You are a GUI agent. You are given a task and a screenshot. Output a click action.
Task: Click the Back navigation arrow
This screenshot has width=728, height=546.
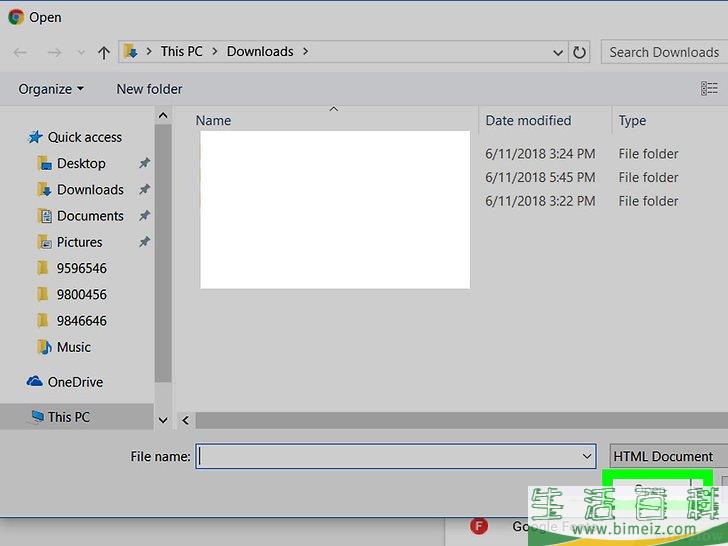pyautogui.click(x=20, y=52)
